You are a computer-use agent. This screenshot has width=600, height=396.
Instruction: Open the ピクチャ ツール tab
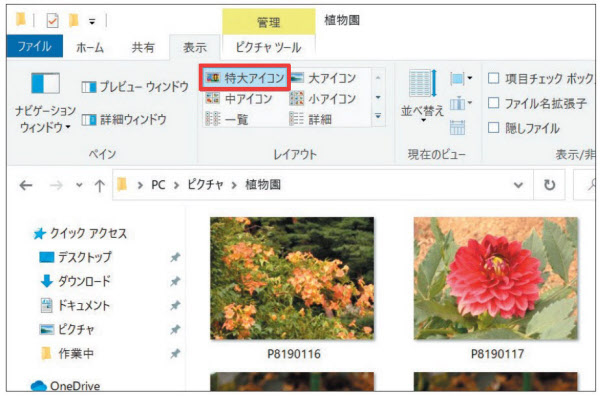(268, 47)
